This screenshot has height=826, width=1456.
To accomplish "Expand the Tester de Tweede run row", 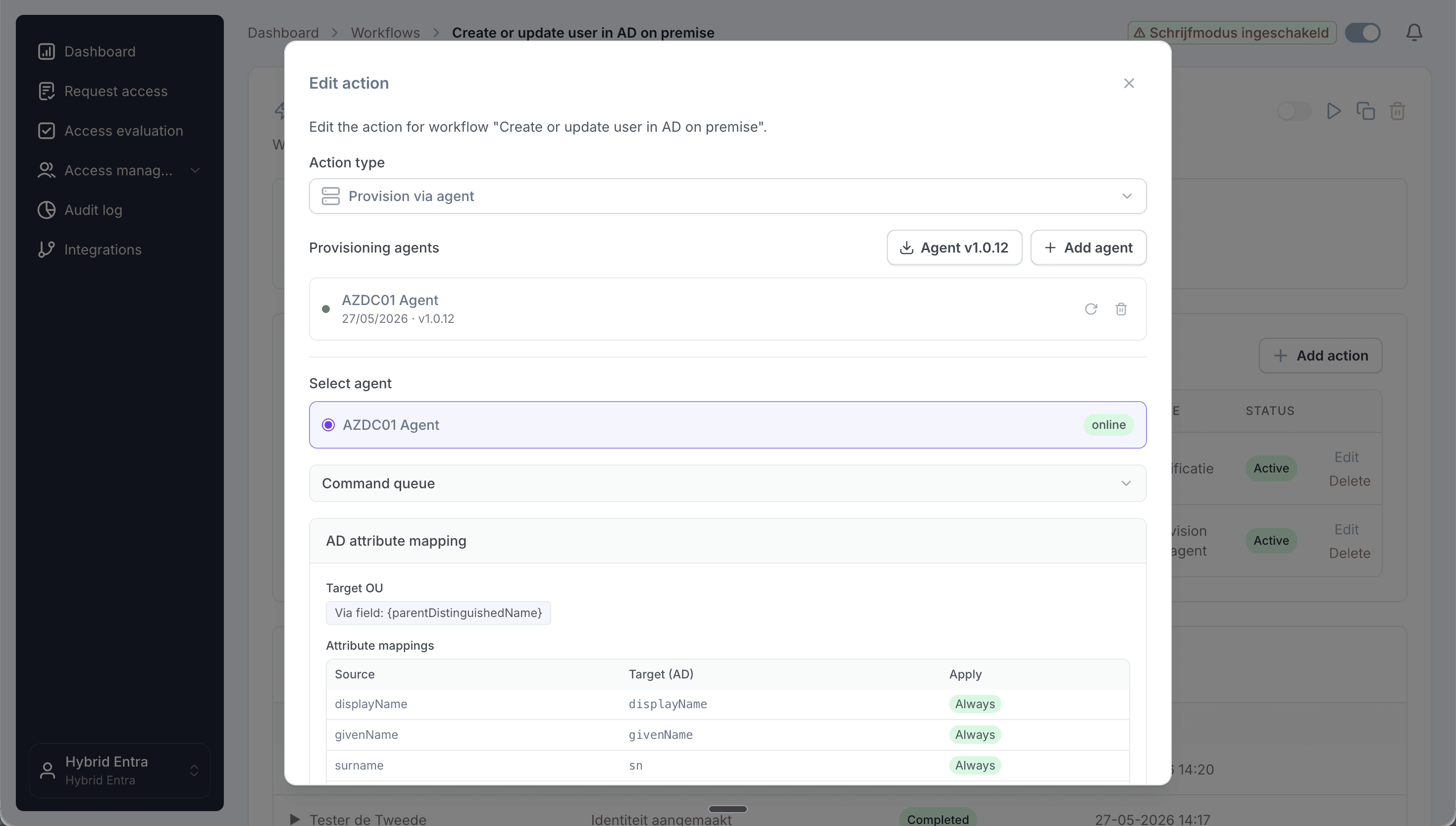I will click(x=294, y=819).
